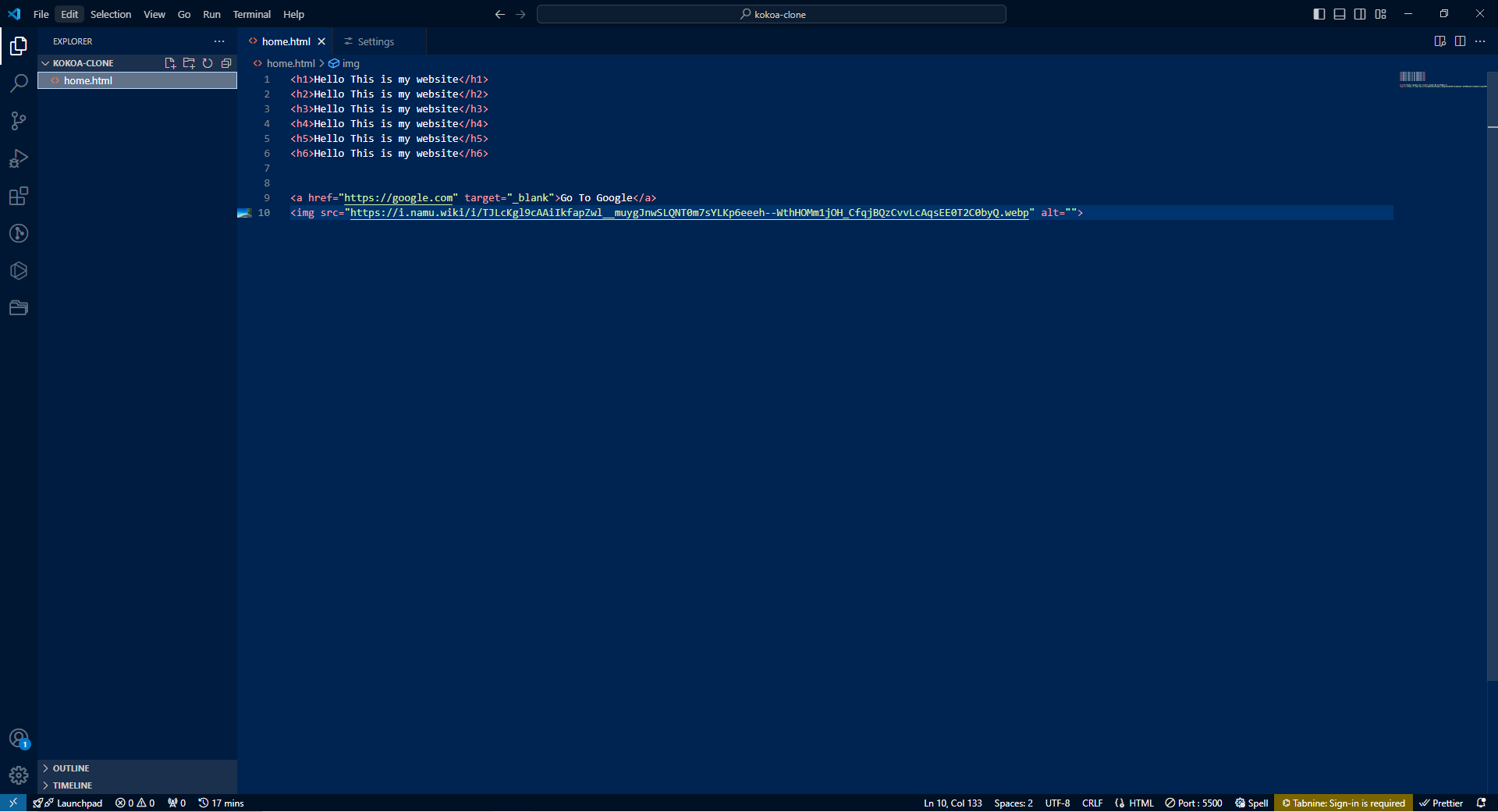The height and width of the screenshot is (812, 1498).
Task: Open the Extensions view
Action: (x=19, y=196)
